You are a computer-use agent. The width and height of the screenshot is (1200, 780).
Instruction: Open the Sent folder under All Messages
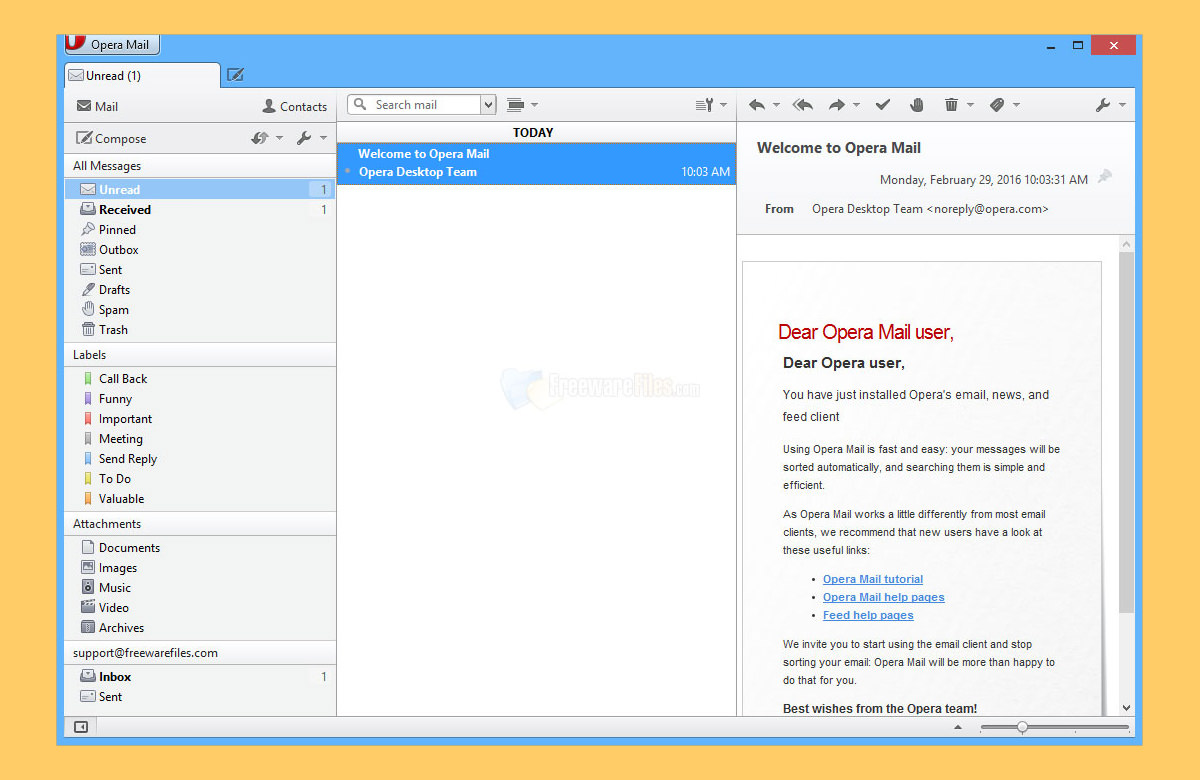point(200,270)
